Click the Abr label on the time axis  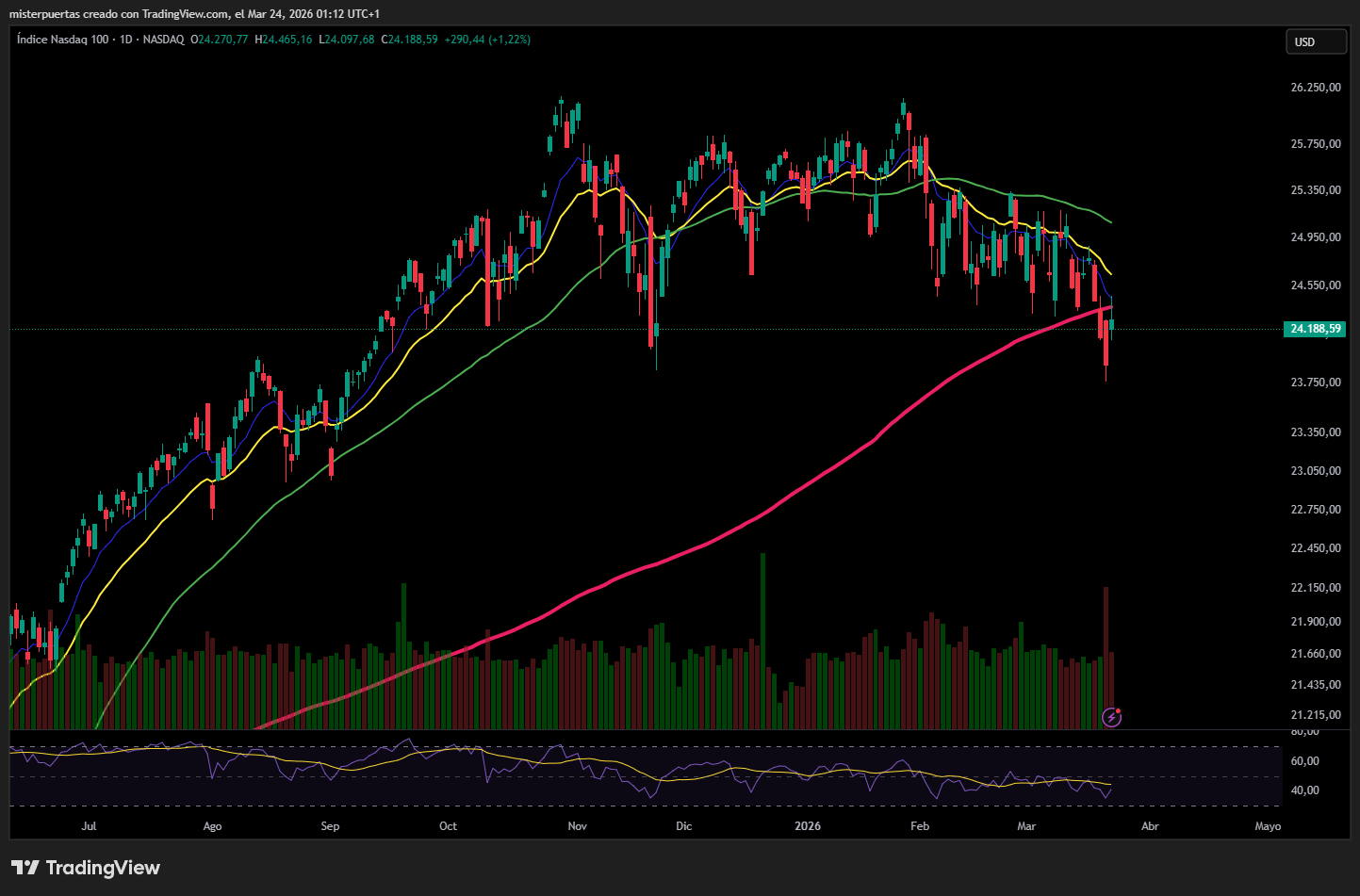pos(1150,826)
